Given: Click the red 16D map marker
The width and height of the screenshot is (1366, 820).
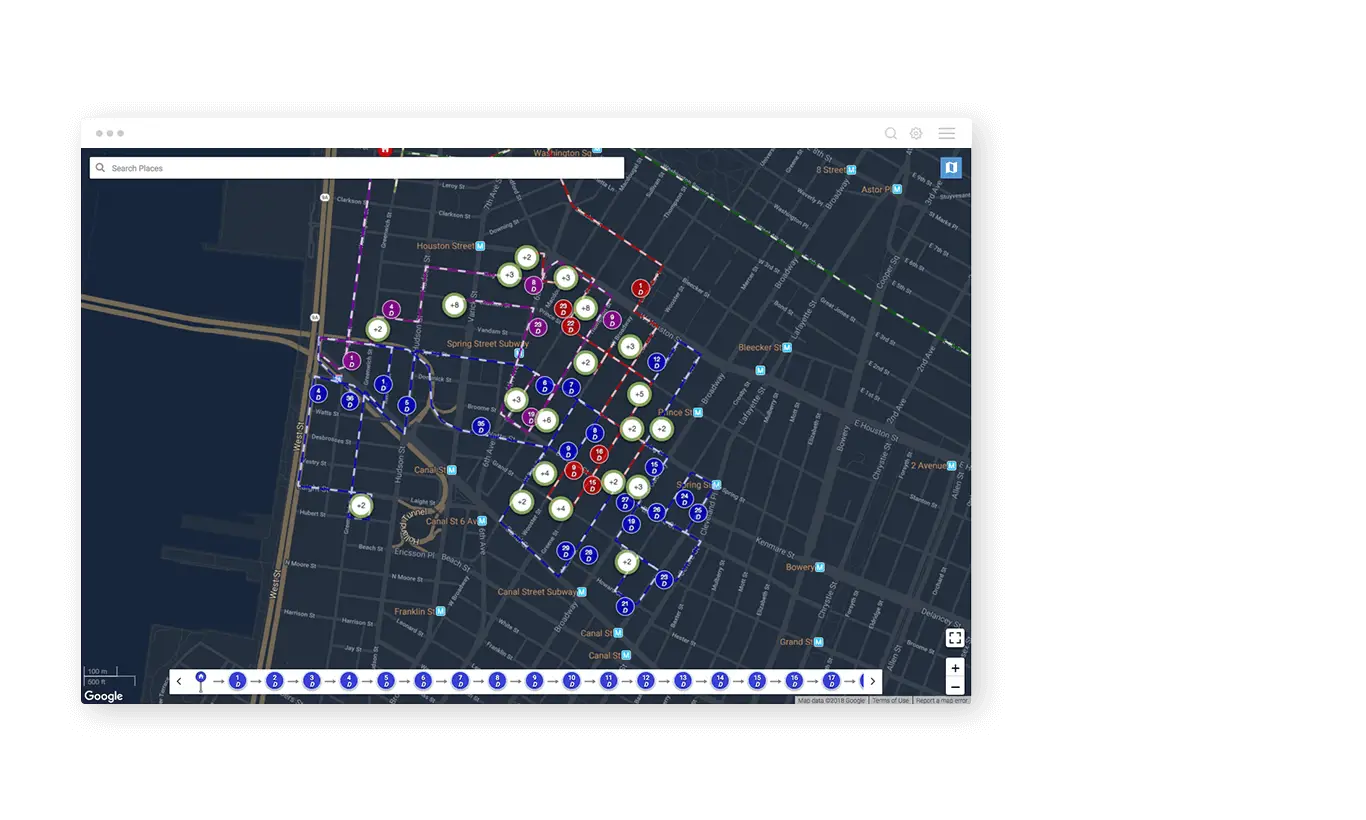Looking at the screenshot, I should pyautogui.click(x=599, y=455).
